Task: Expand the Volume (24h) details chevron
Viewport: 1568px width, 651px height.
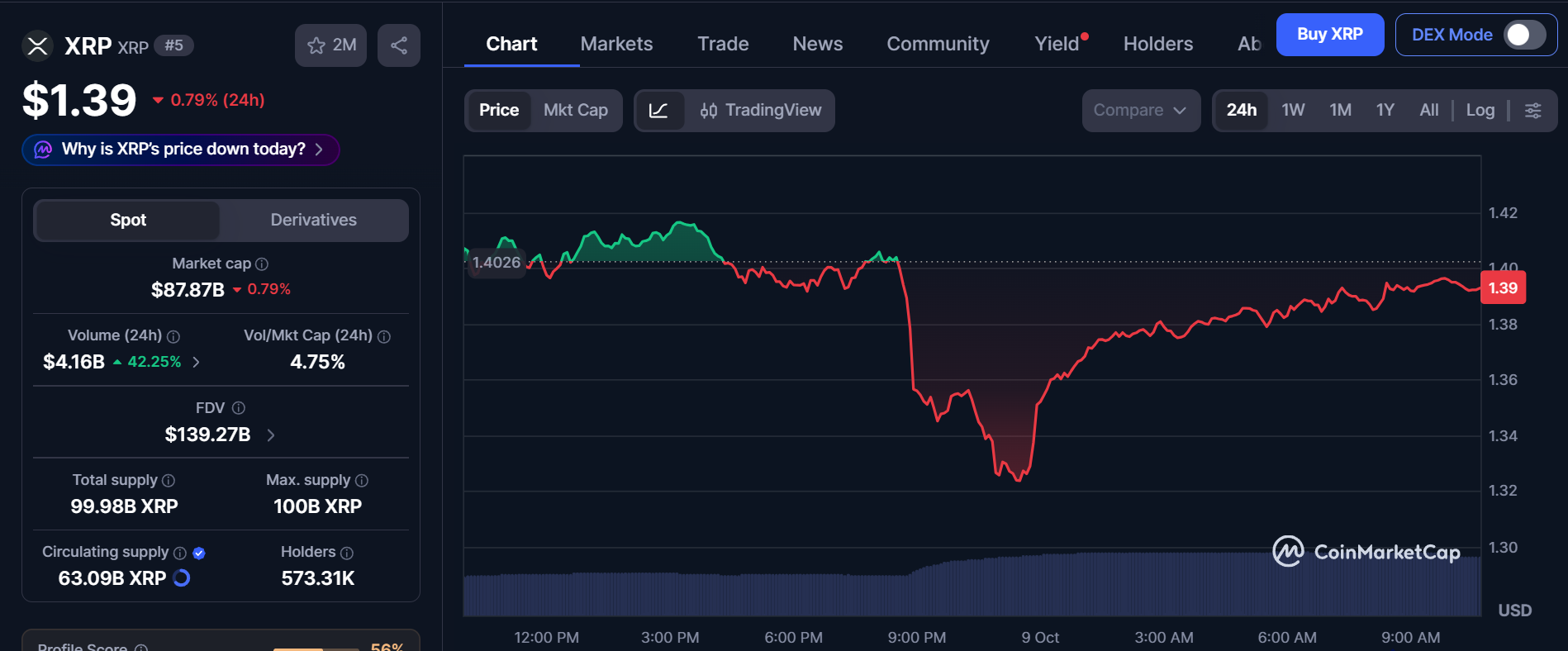Action: pos(196,362)
